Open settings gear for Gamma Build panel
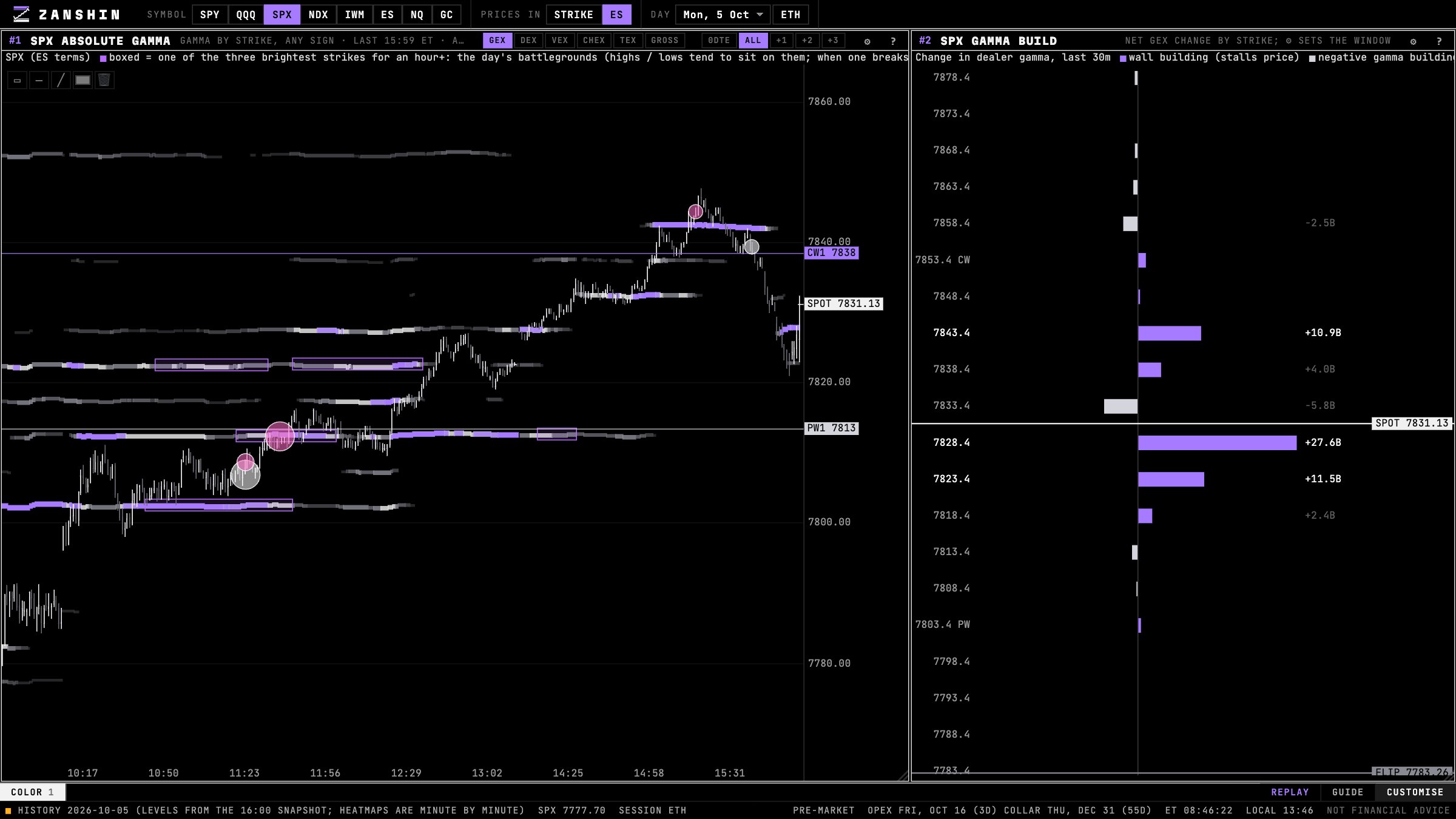Image resolution: width=1456 pixels, height=819 pixels. 1413,41
